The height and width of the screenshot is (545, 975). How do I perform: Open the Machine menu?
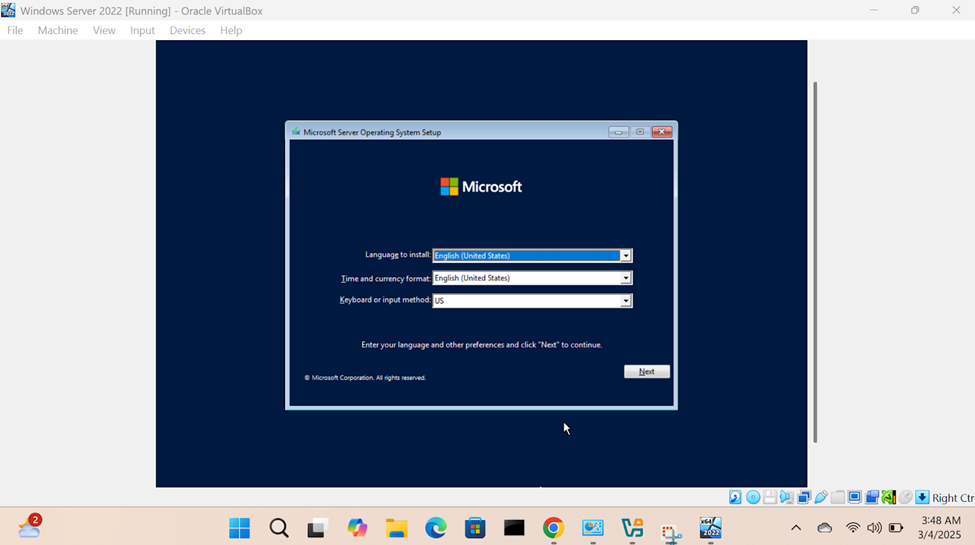pyautogui.click(x=58, y=30)
